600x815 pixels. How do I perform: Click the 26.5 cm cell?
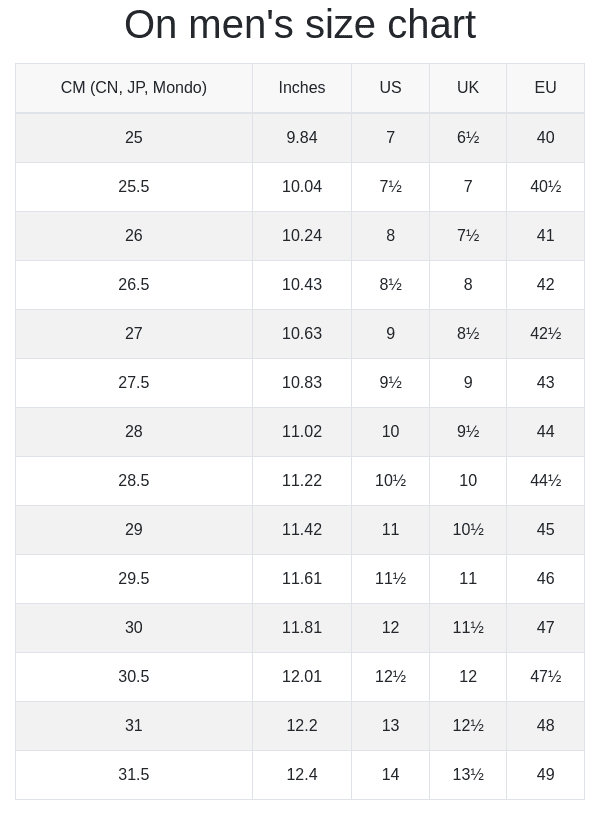pyautogui.click(x=134, y=285)
